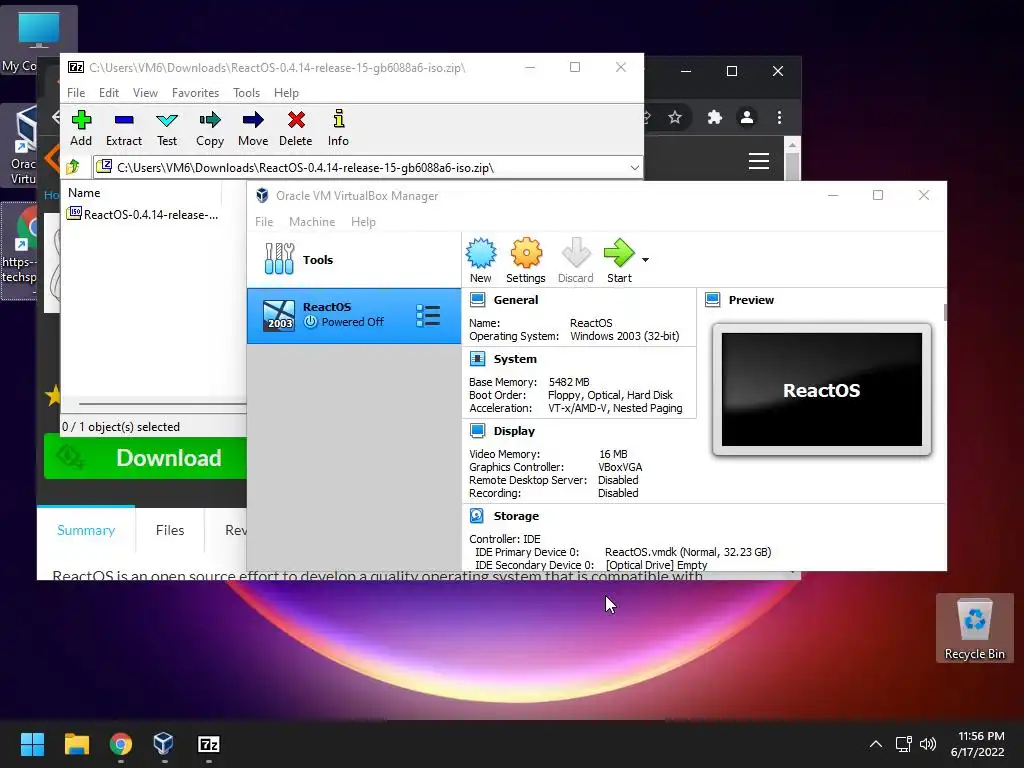
Task: Open Machine menu in VirtualBox Manager
Action: click(312, 222)
